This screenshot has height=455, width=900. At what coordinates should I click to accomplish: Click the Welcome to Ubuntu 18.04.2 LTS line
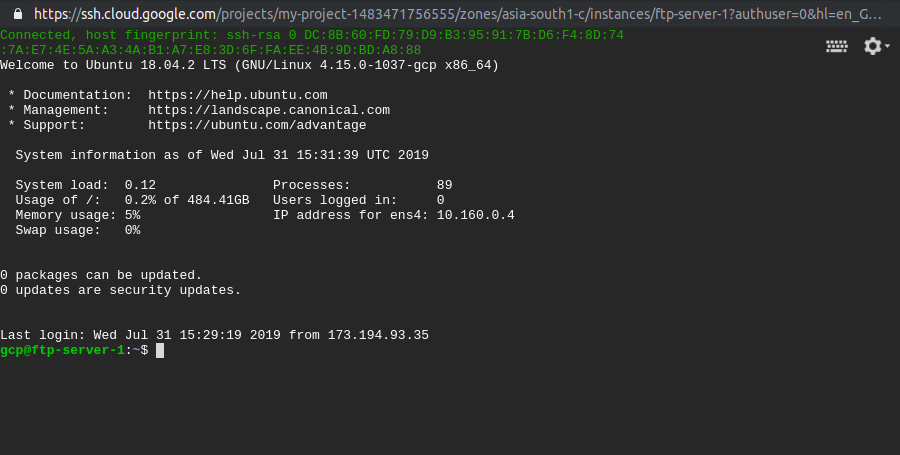(x=250, y=65)
